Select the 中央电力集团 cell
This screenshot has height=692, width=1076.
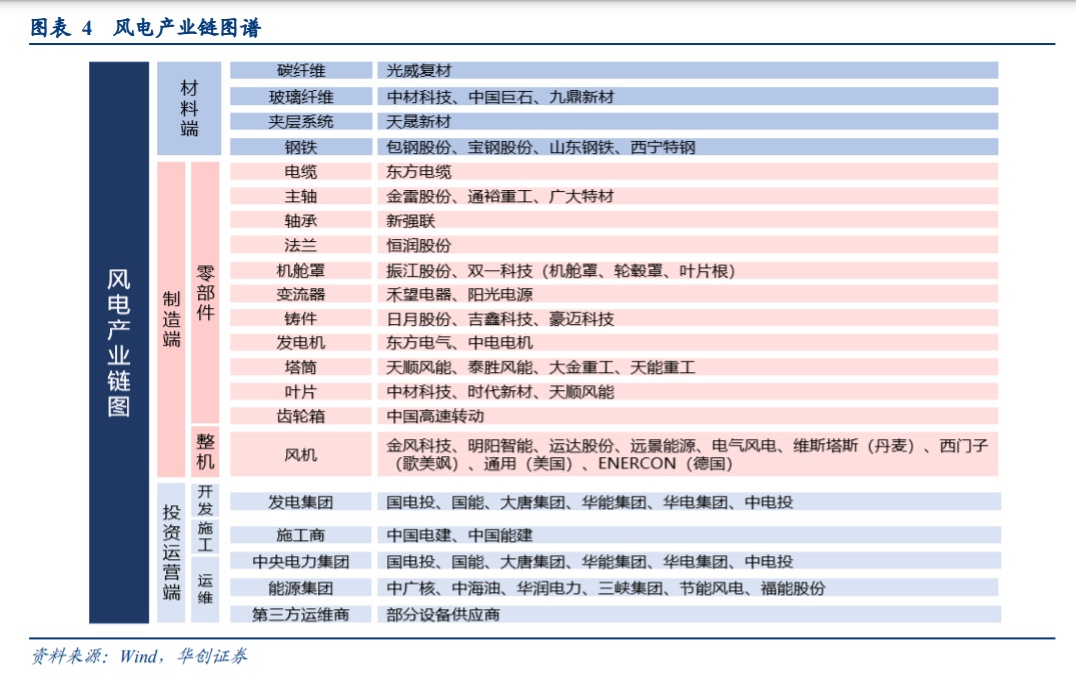tap(301, 562)
